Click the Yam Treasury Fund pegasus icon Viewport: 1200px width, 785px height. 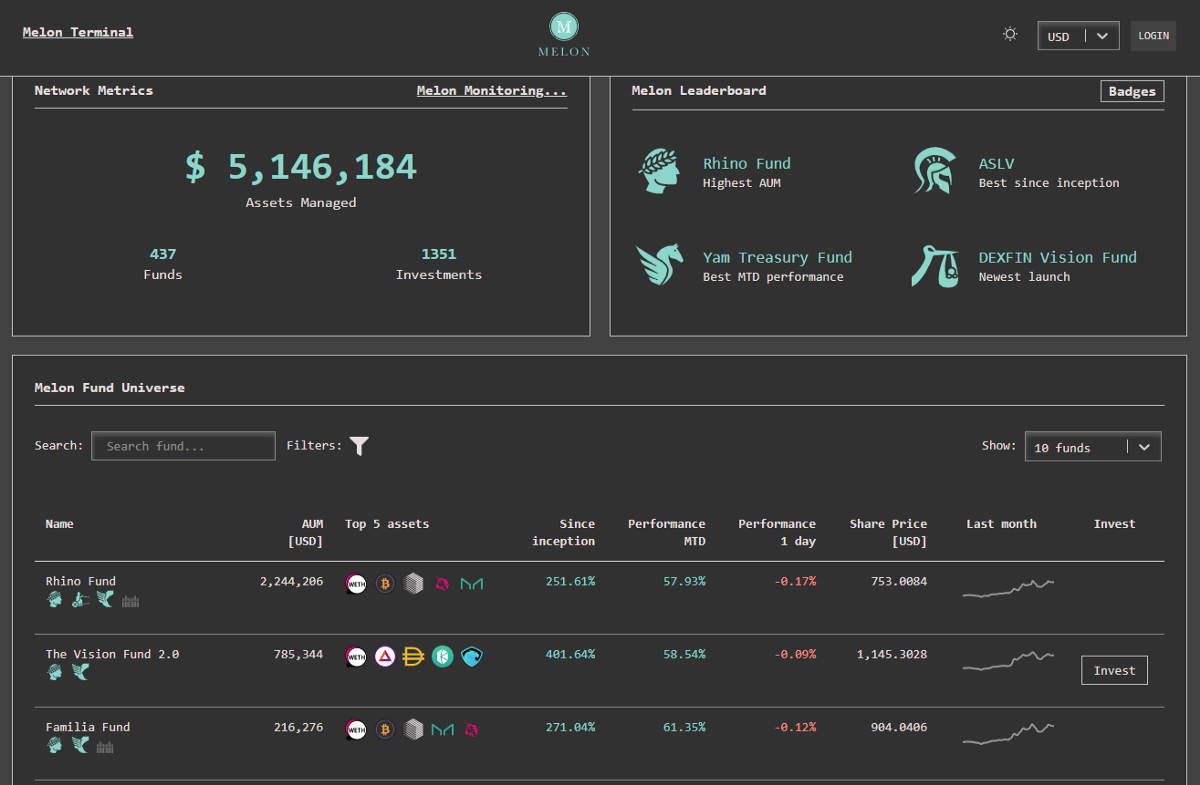point(660,265)
